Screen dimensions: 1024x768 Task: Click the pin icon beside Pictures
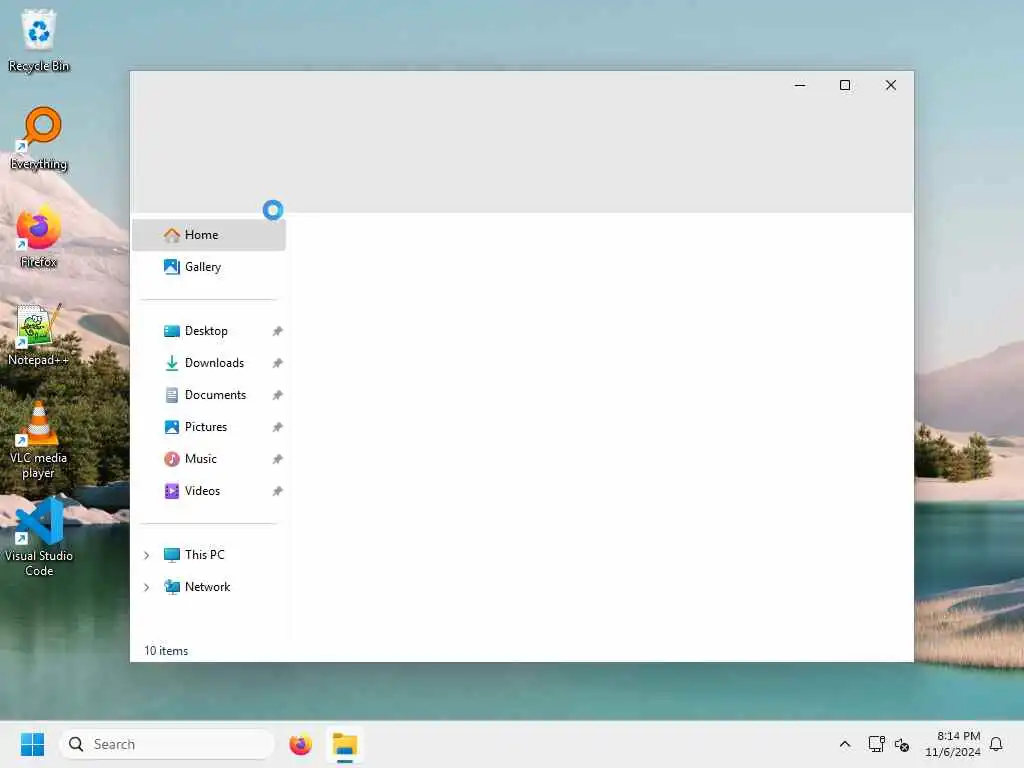pyautogui.click(x=278, y=427)
